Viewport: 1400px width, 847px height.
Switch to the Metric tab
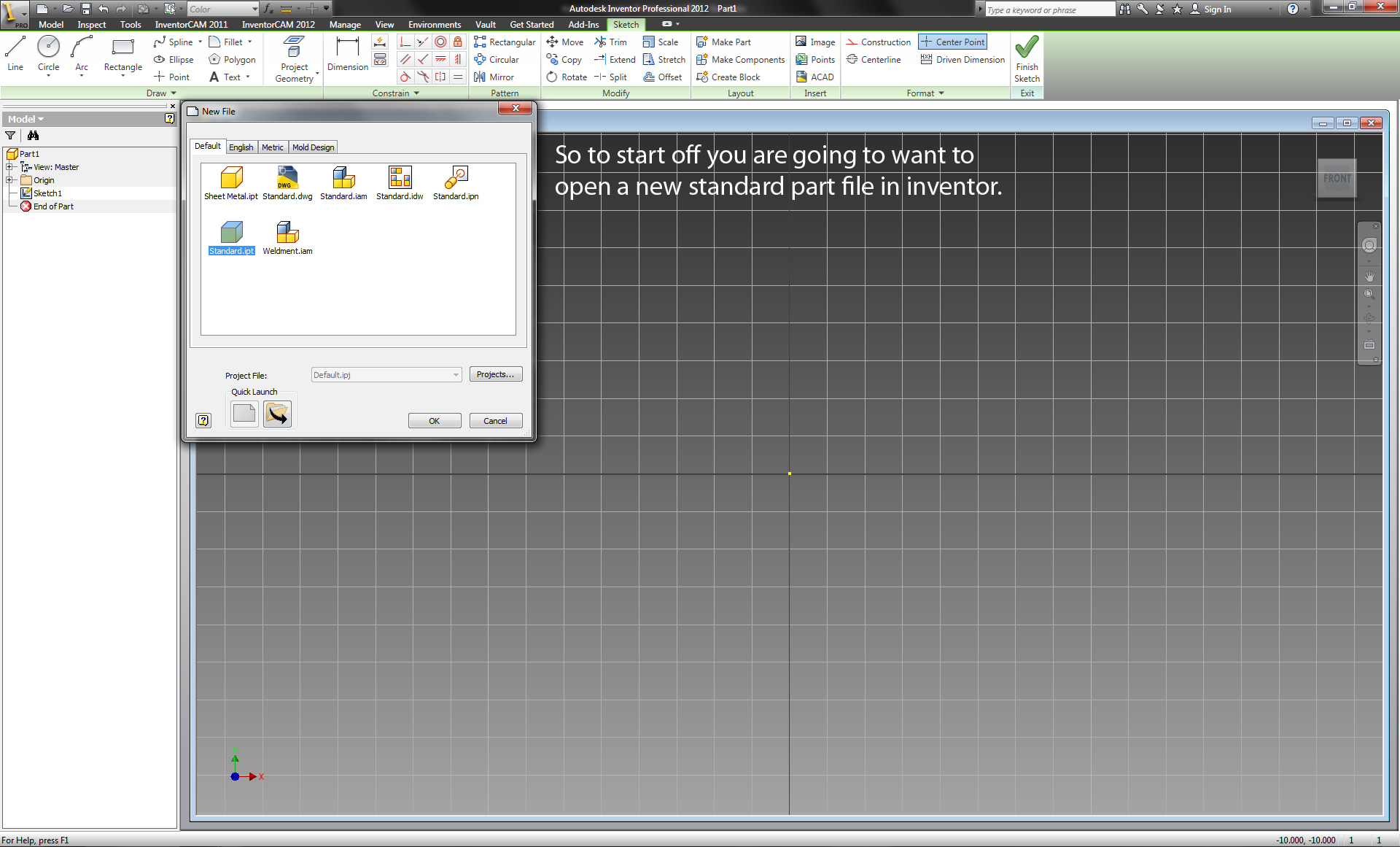click(x=273, y=147)
